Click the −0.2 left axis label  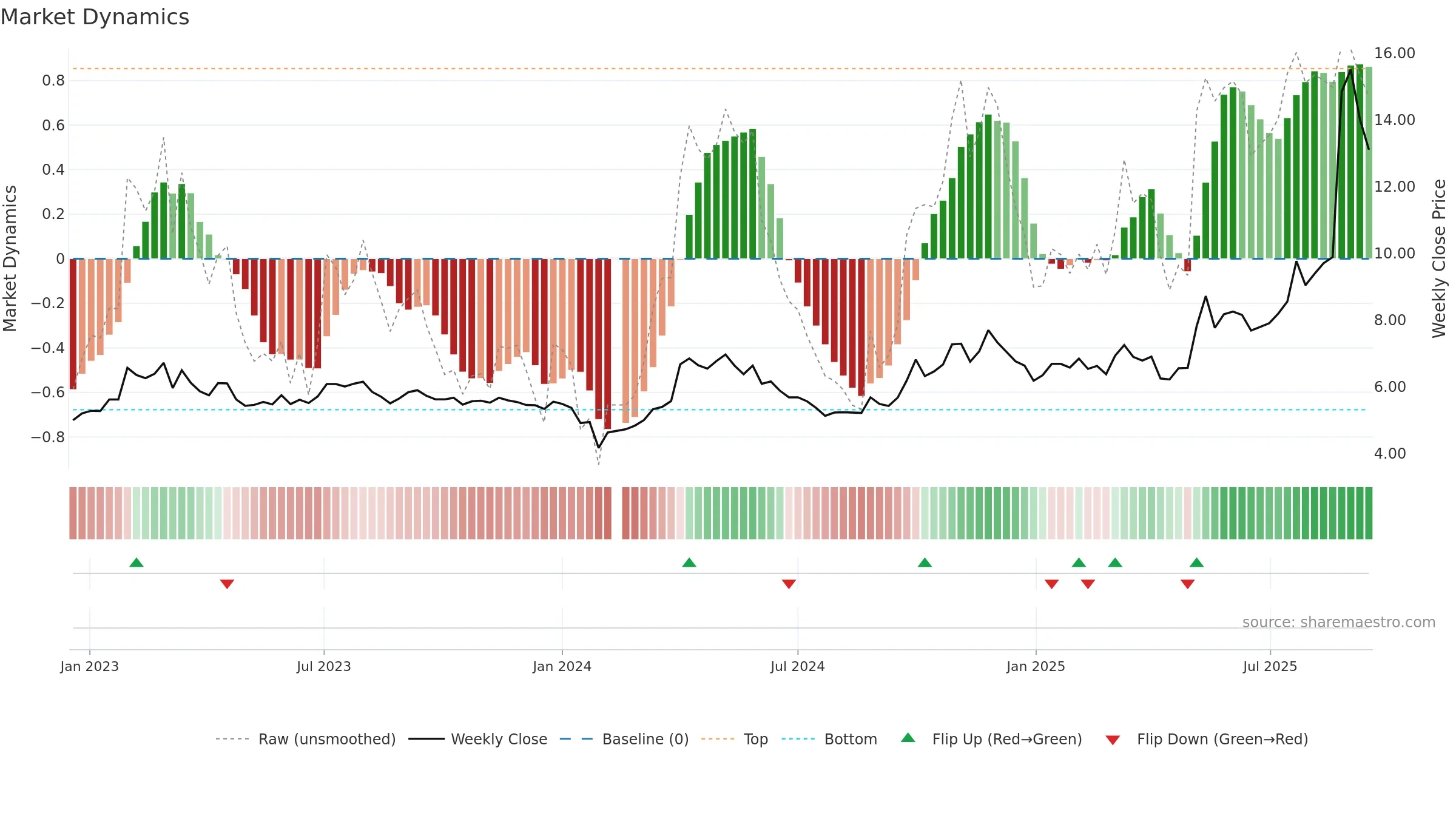[x=48, y=303]
